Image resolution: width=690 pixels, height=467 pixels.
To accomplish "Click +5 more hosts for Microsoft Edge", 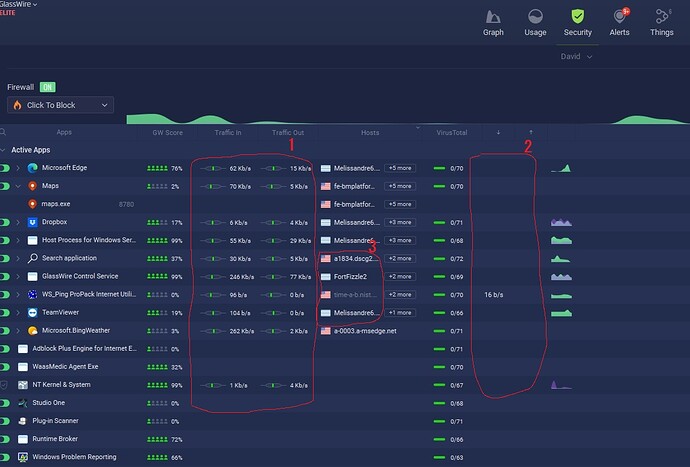I will pos(400,168).
